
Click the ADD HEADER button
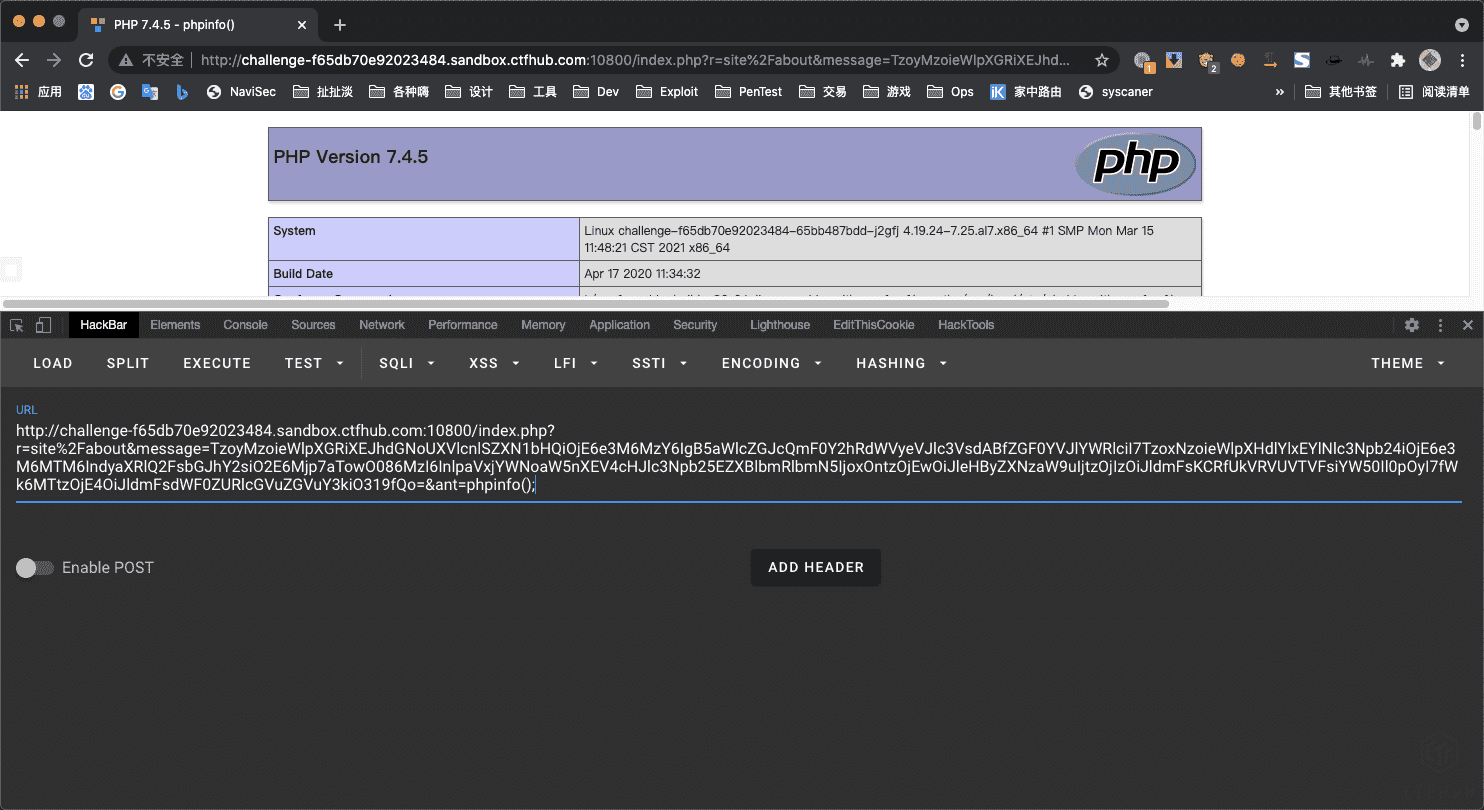click(x=815, y=568)
